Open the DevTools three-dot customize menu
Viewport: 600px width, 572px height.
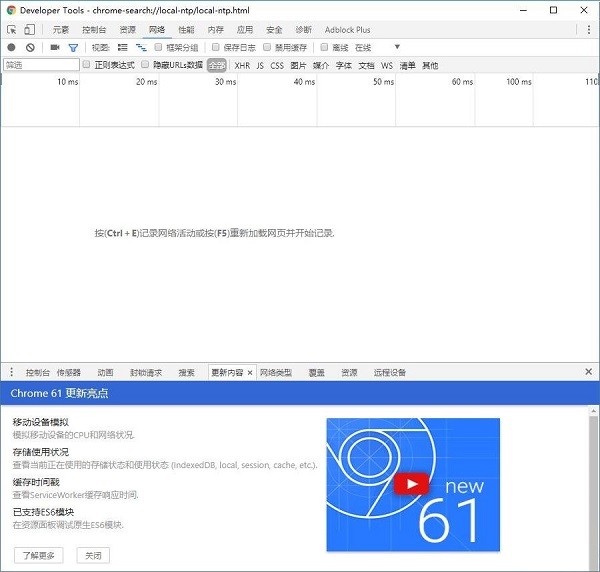(x=589, y=30)
